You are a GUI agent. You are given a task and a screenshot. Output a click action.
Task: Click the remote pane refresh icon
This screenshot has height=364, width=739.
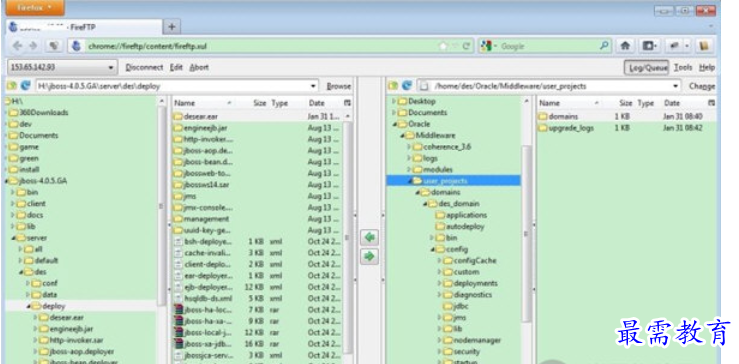tap(407, 86)
